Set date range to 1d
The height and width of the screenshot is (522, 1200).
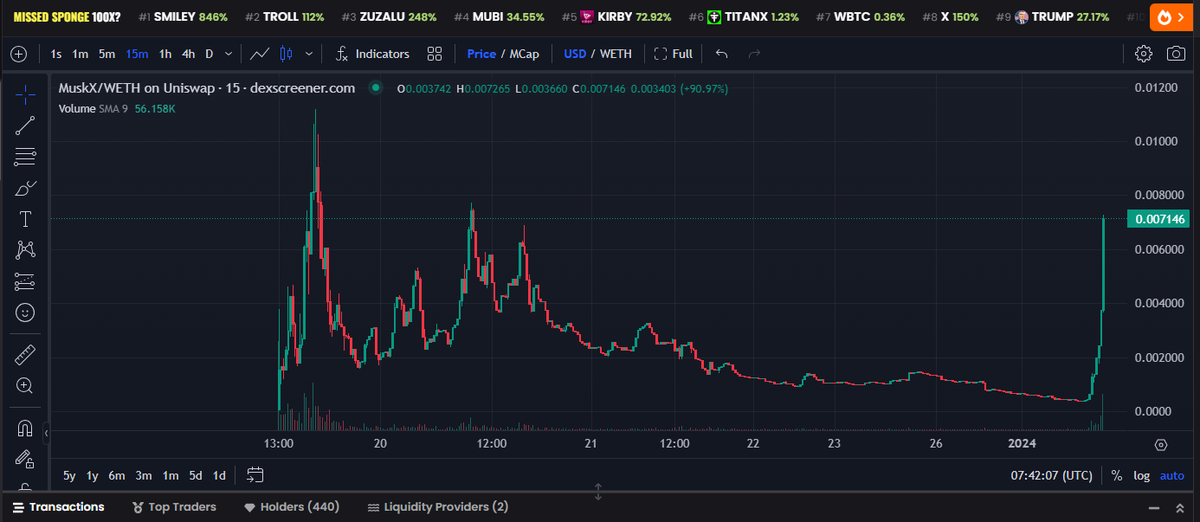click(x=218, y=475)
